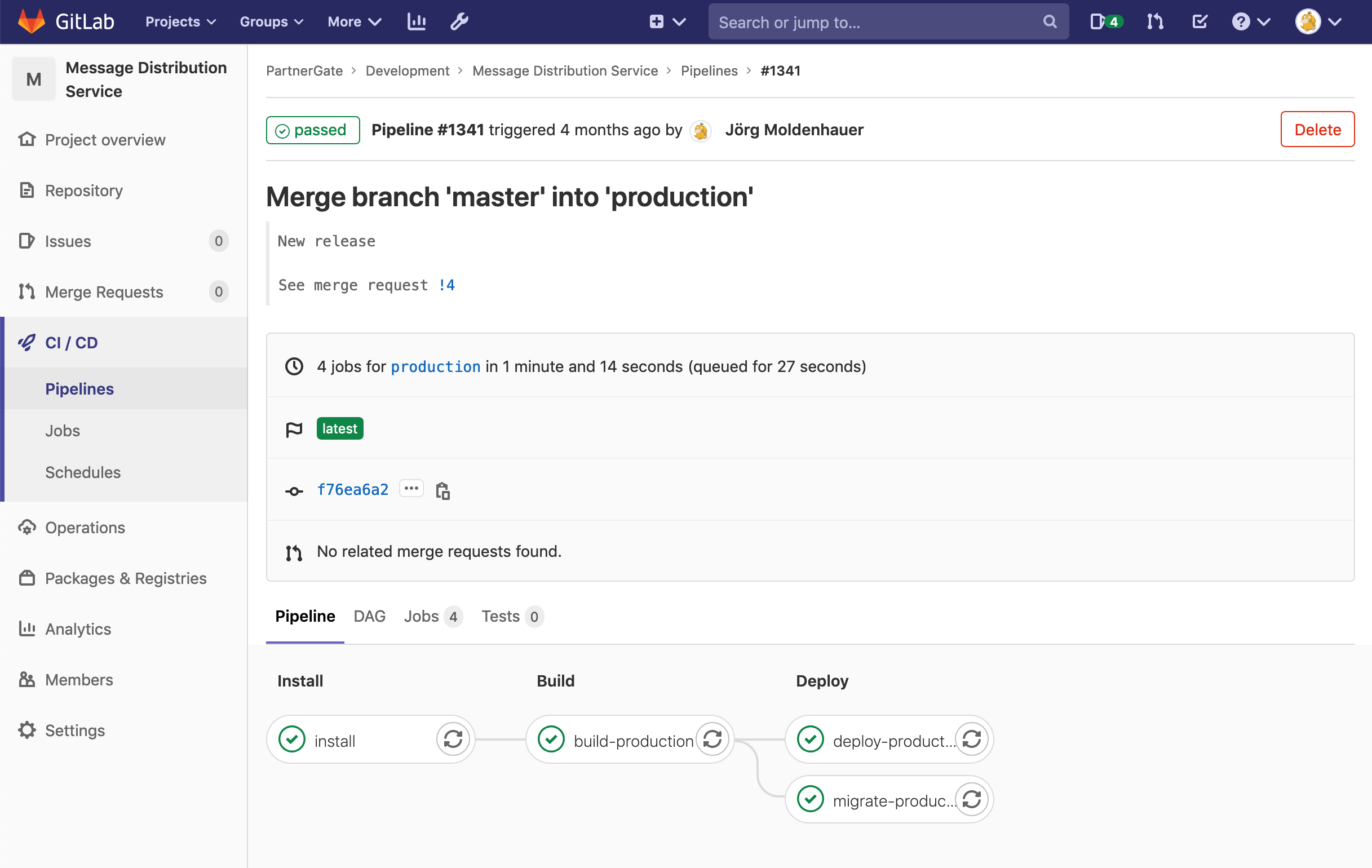Click the latest badge

[x=339, y=428]
